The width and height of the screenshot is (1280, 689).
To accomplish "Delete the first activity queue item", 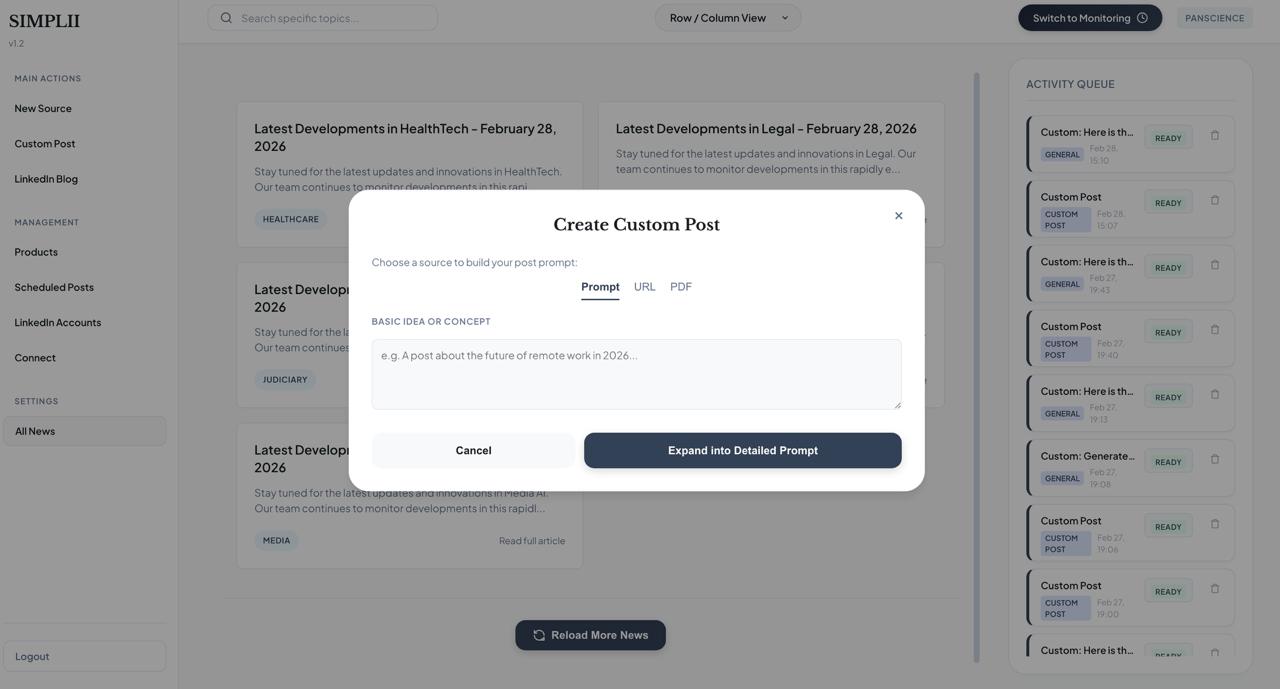I will point(1214,136).
